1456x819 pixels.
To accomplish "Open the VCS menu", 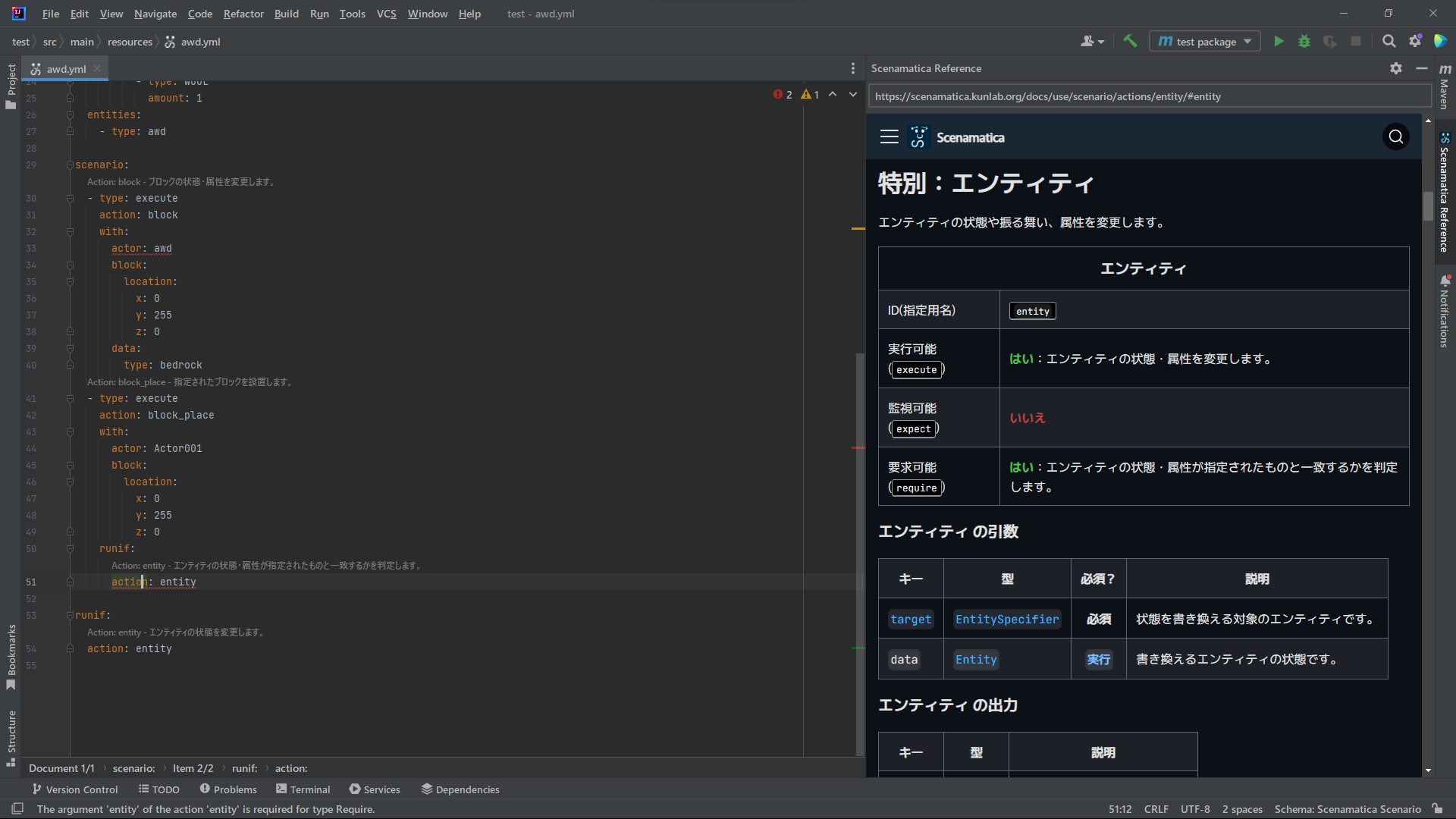I will tap(387, 14).
